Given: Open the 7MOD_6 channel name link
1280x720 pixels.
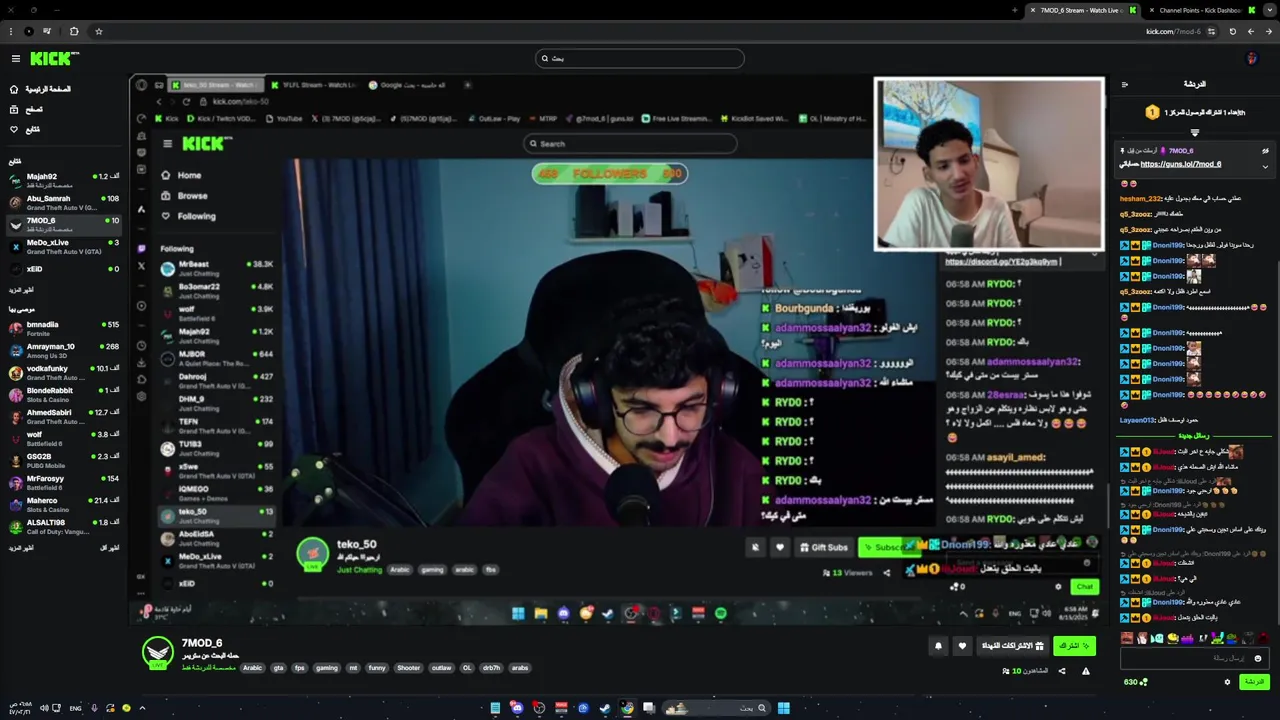Looking at the screenshot, I should (x=201, y=643).
